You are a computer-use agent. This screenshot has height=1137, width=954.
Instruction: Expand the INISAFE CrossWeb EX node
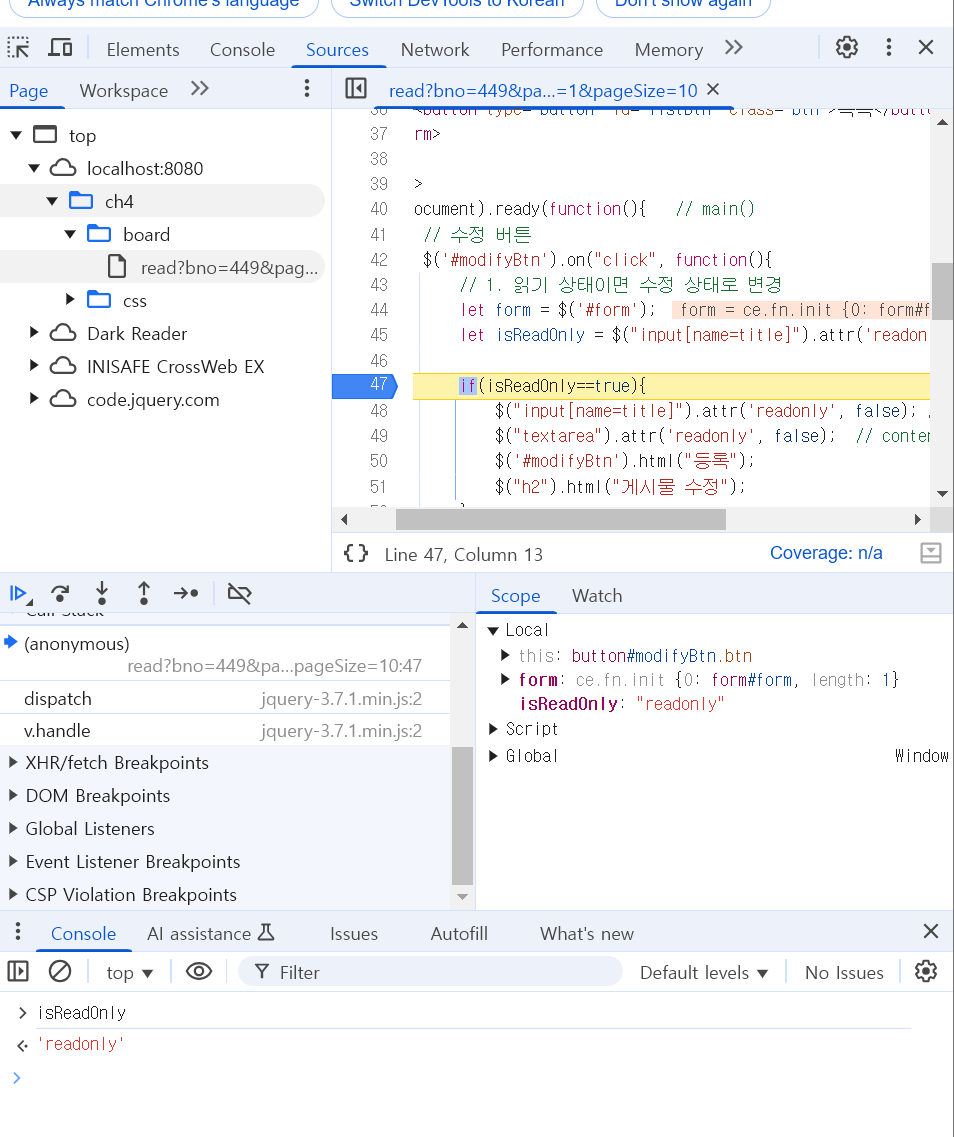(x=33, y=365)
